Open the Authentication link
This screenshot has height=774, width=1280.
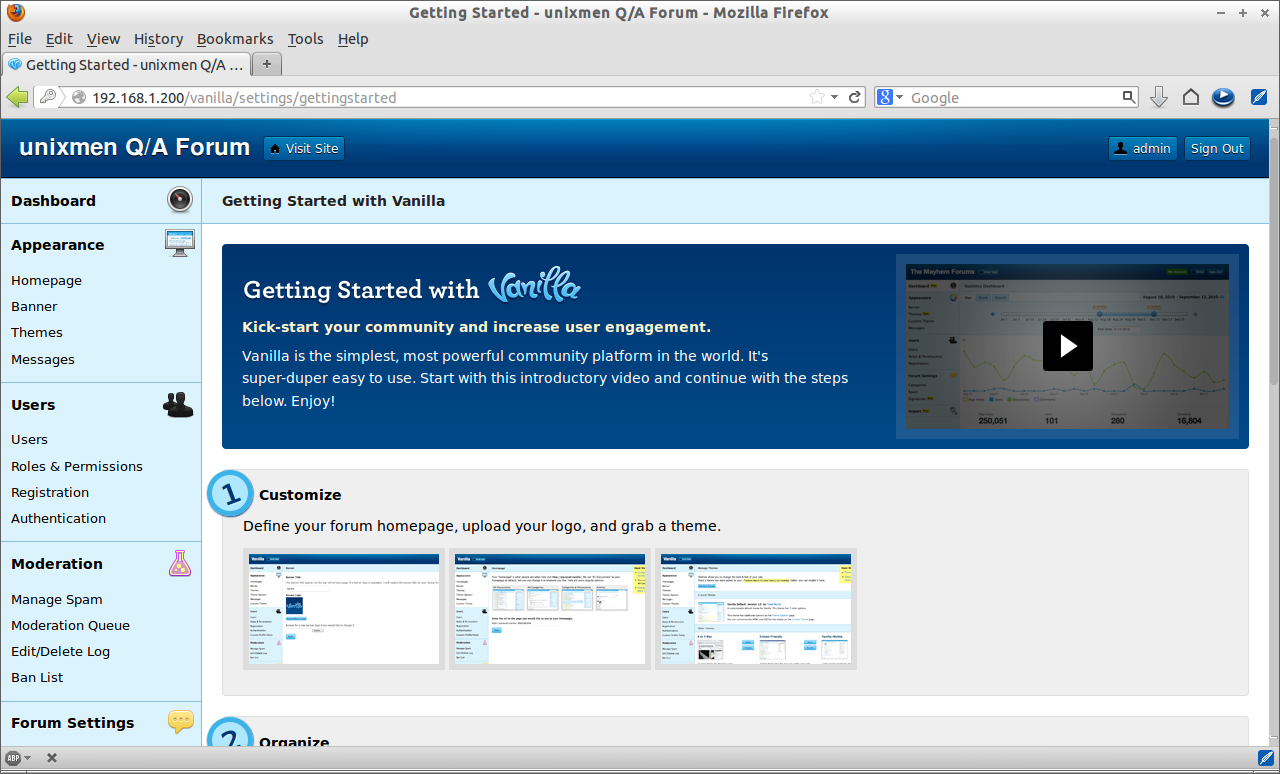click(58, 519)
